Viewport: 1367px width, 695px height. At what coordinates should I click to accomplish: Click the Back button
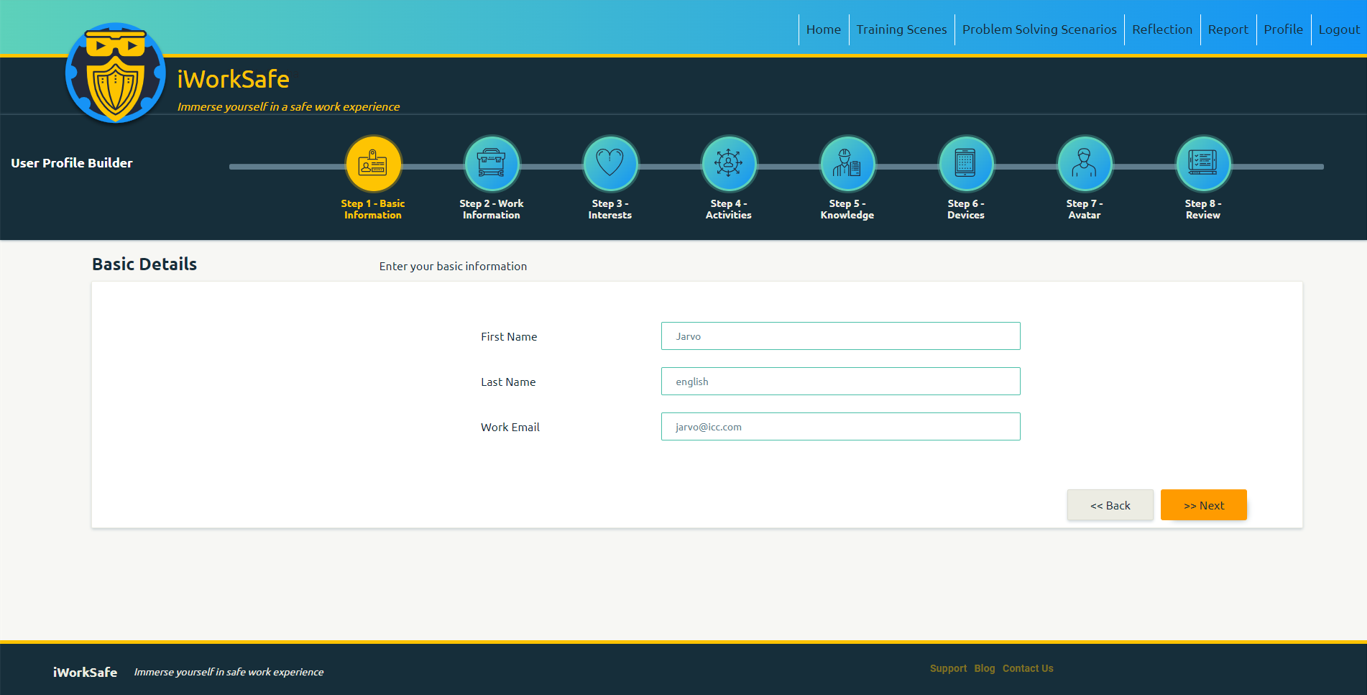(1110, 505)
